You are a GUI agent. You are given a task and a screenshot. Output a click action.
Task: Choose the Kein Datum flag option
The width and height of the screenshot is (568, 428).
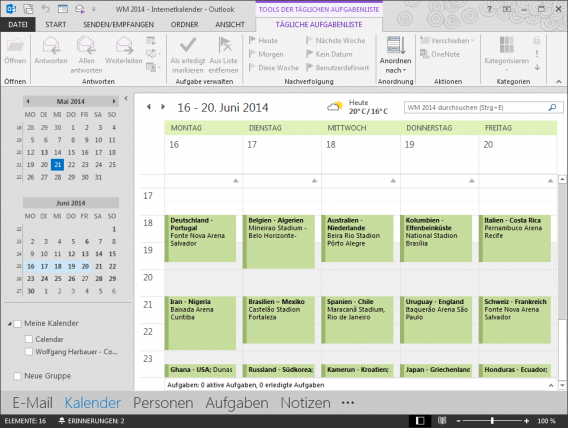pos(329,54)
